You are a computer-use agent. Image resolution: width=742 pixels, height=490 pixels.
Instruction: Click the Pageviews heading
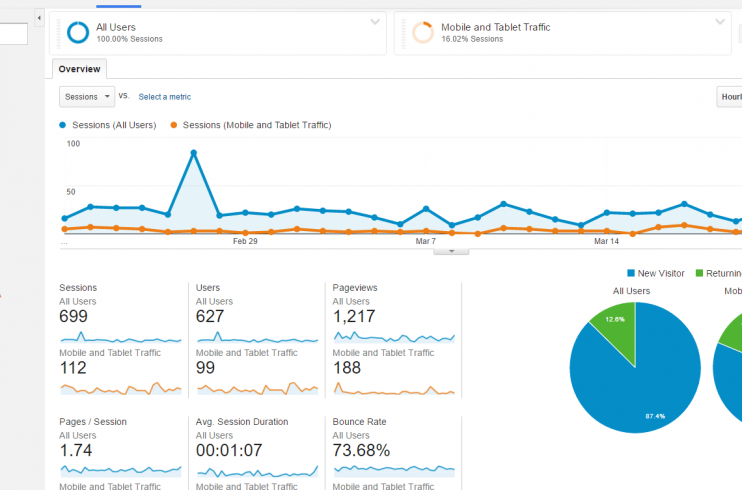[x=355, y=288]
